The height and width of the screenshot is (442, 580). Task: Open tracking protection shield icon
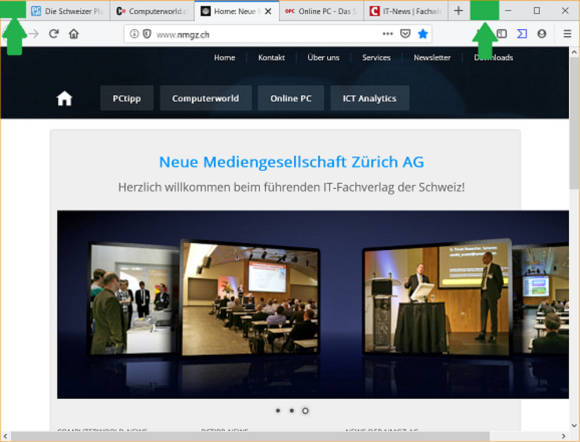point(147,34)
